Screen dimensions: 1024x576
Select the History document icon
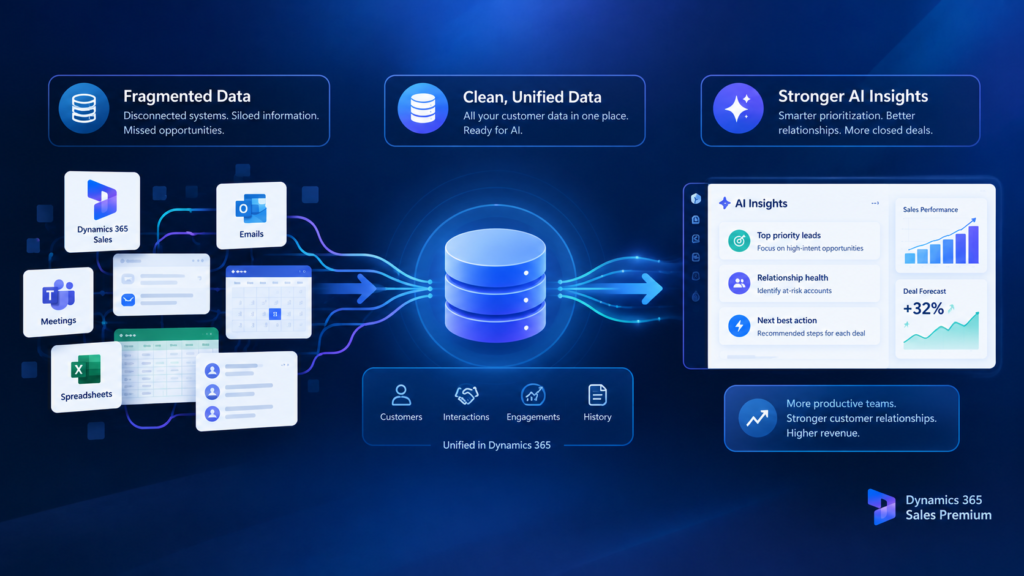[x=597, y=395]
